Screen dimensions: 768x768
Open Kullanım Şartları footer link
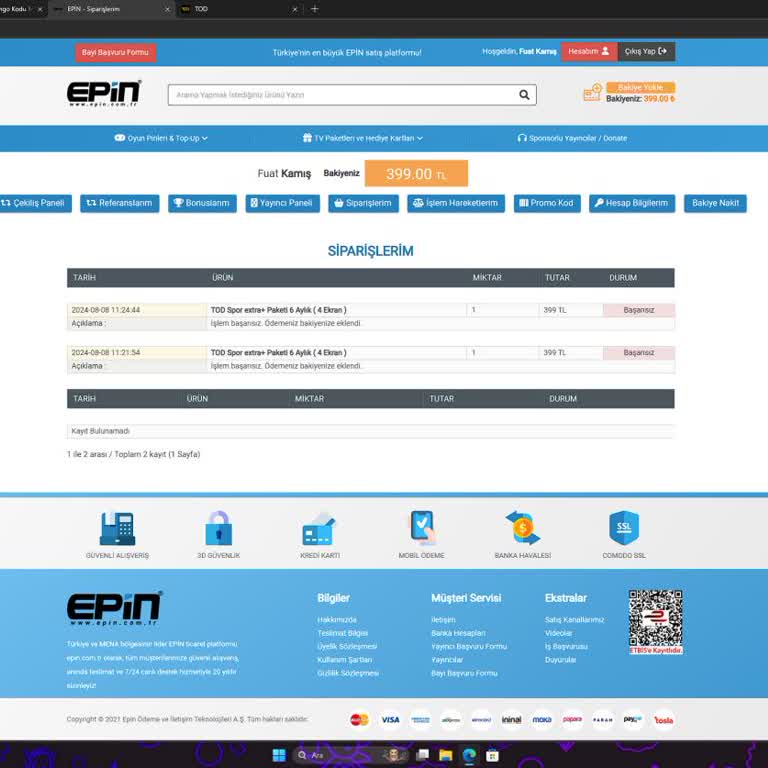[345, 660]
